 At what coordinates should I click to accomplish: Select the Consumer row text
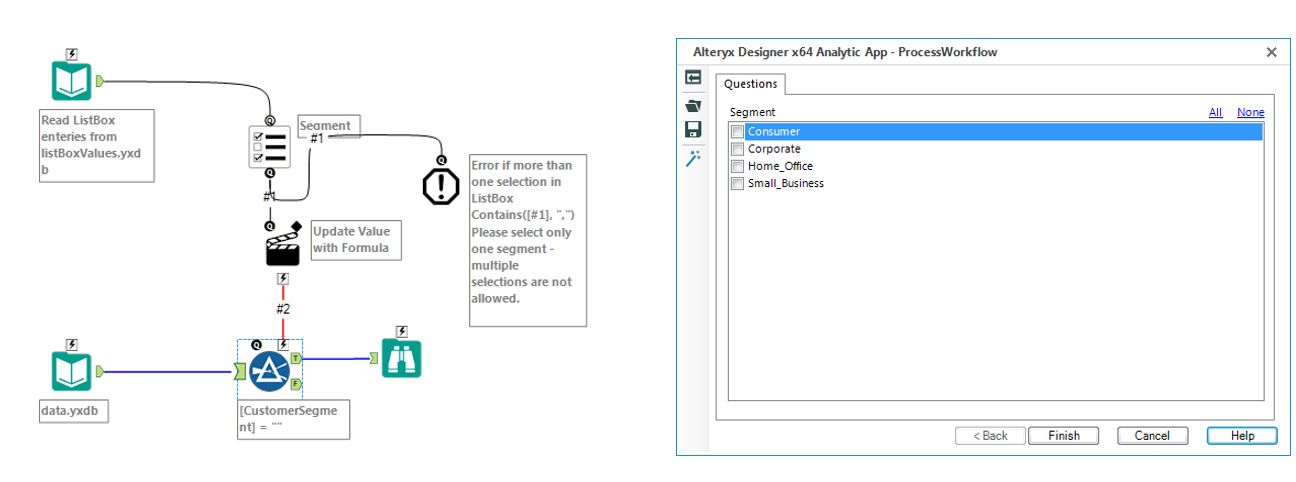coord(774,132)
